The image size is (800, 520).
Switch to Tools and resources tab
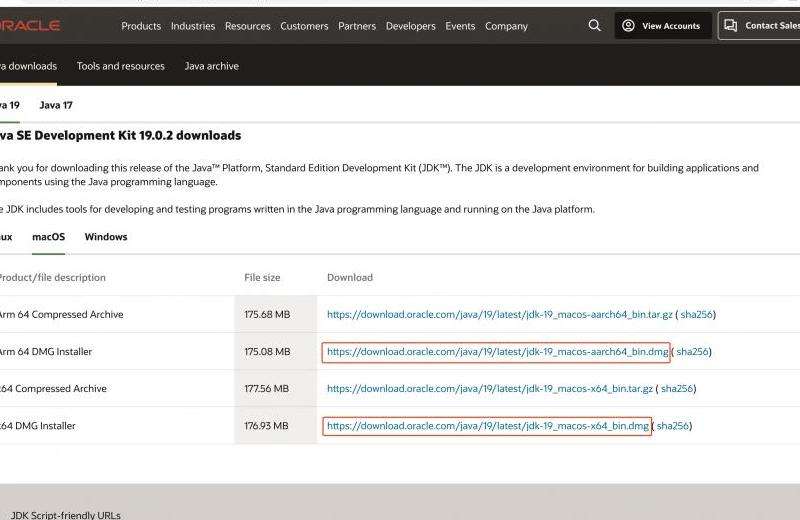(120, 66)
